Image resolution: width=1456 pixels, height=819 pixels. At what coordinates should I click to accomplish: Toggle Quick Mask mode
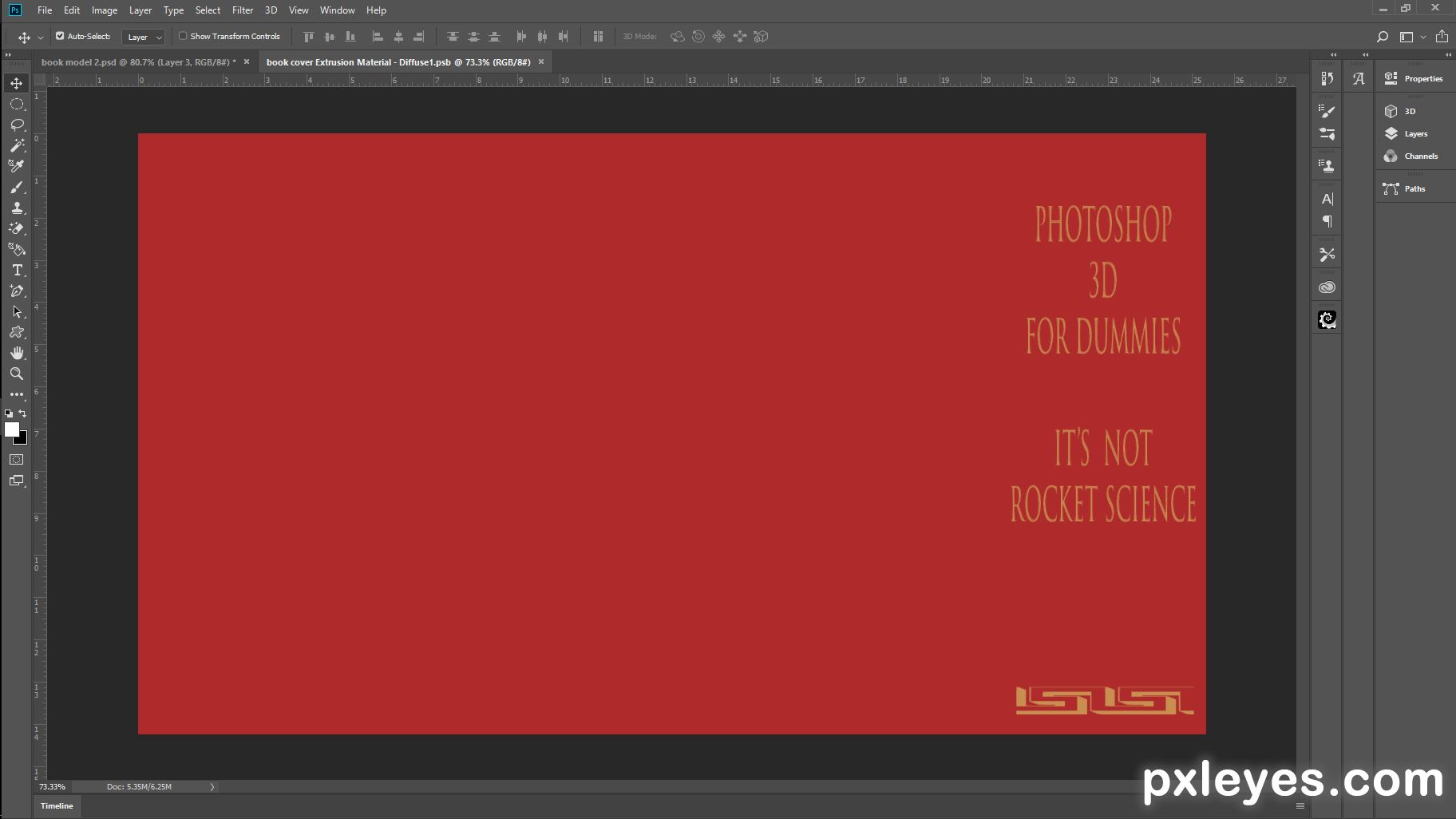click(17, 460)
